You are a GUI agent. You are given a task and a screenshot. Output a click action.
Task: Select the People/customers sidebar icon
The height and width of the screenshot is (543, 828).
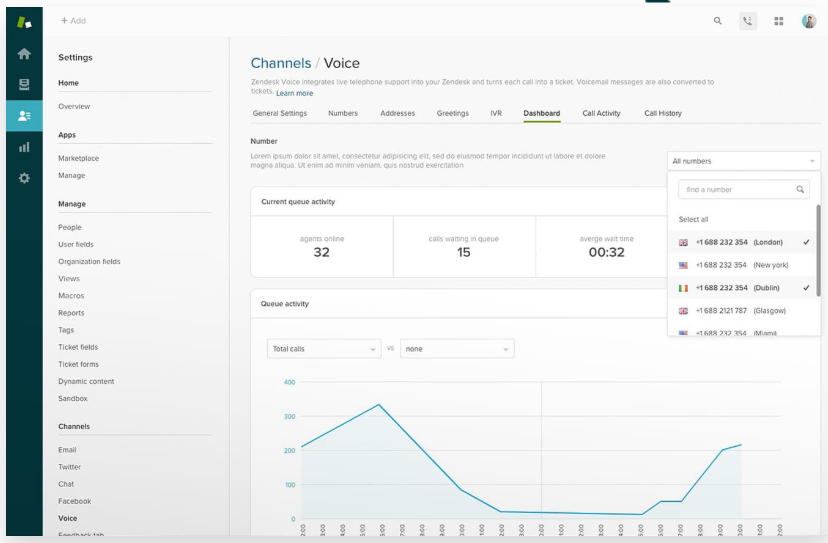click(x=24, y=116)
